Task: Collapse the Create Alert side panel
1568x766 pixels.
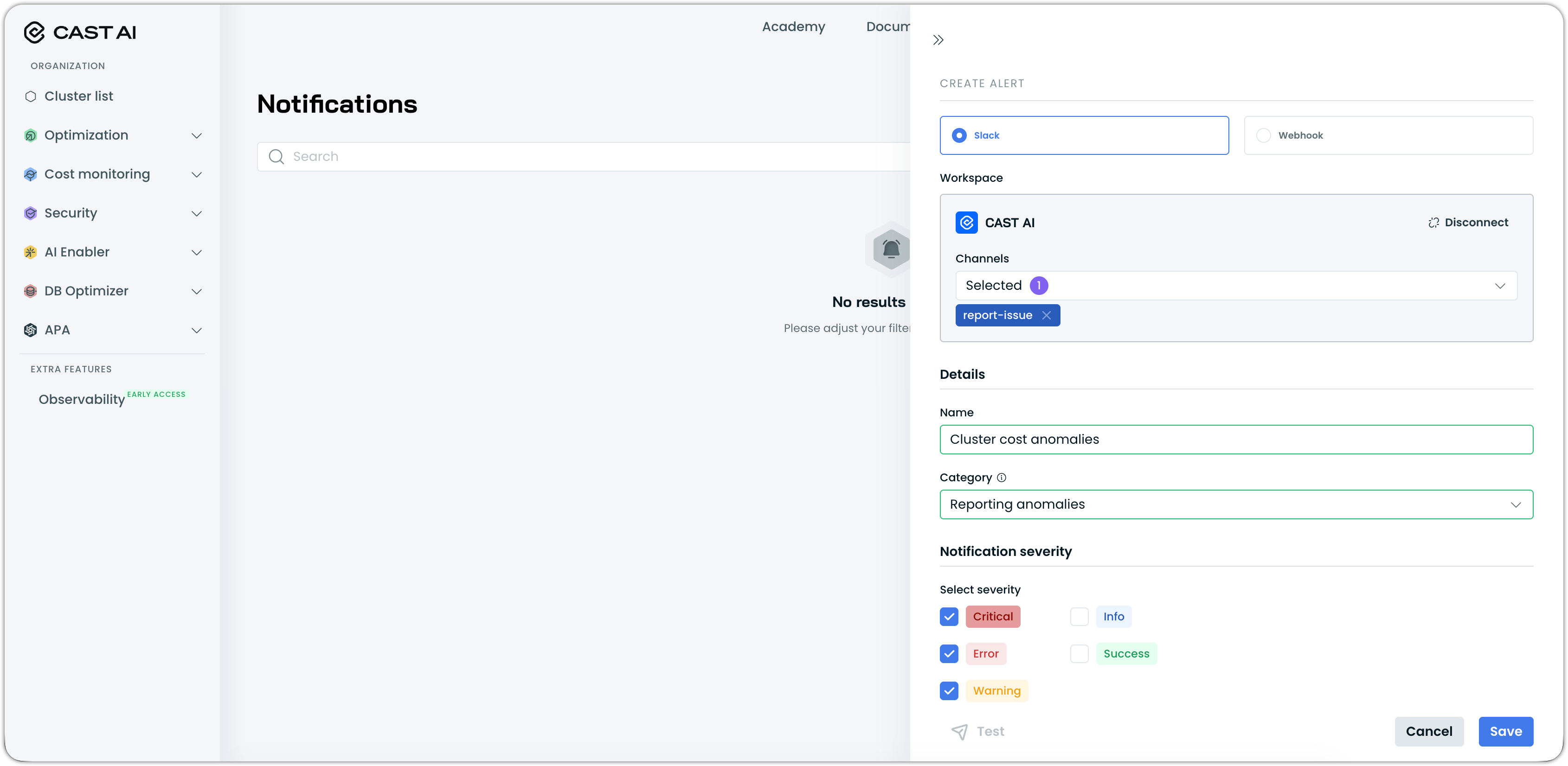Action: coord(938,40)
